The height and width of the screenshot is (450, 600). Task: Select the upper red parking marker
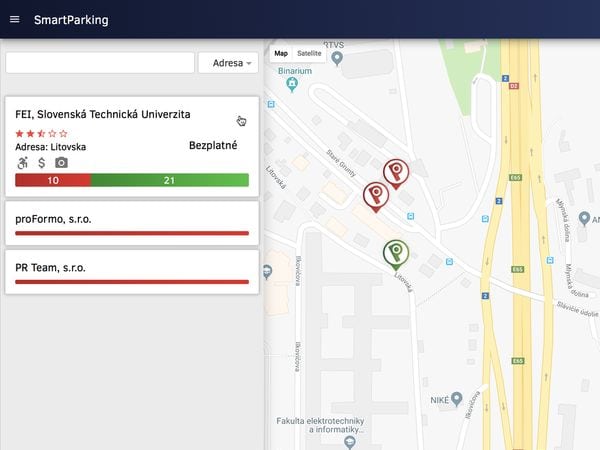pyautogui.click(x=396, y=172)
